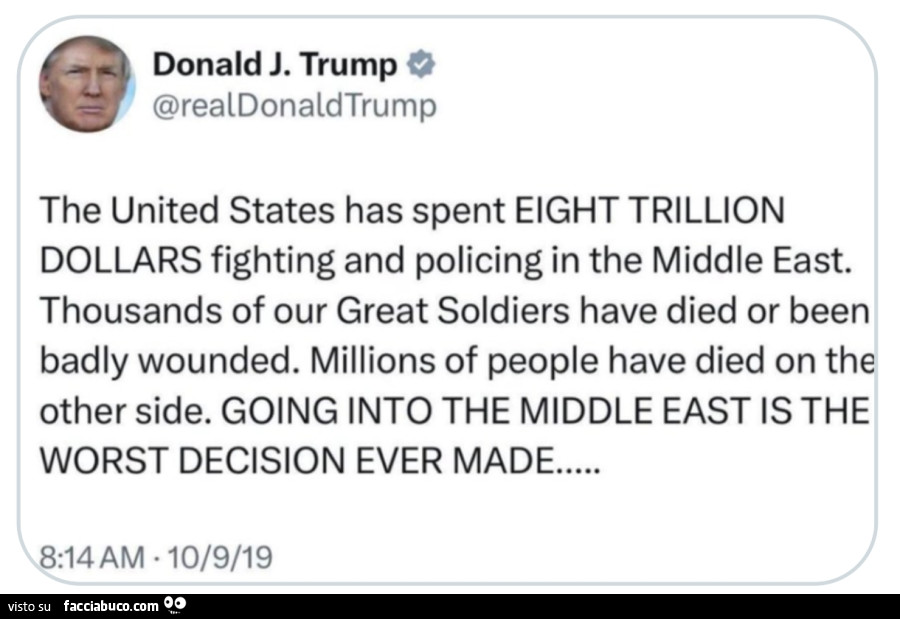This screenshot has height=619, width=900.
Task: Open the @realDonaldTrump handle link
Action: (294, 106)
